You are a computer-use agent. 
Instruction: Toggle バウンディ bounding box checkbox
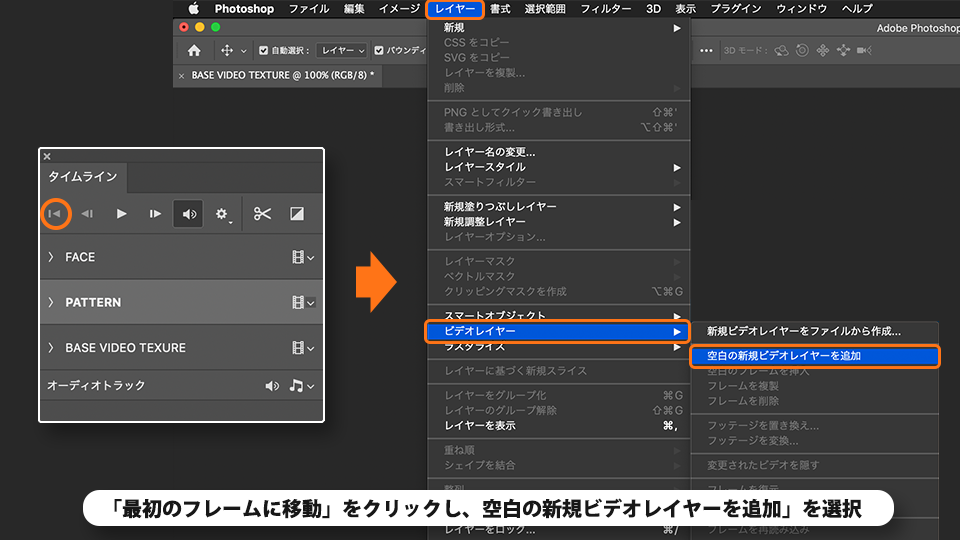tap(379, 50)
